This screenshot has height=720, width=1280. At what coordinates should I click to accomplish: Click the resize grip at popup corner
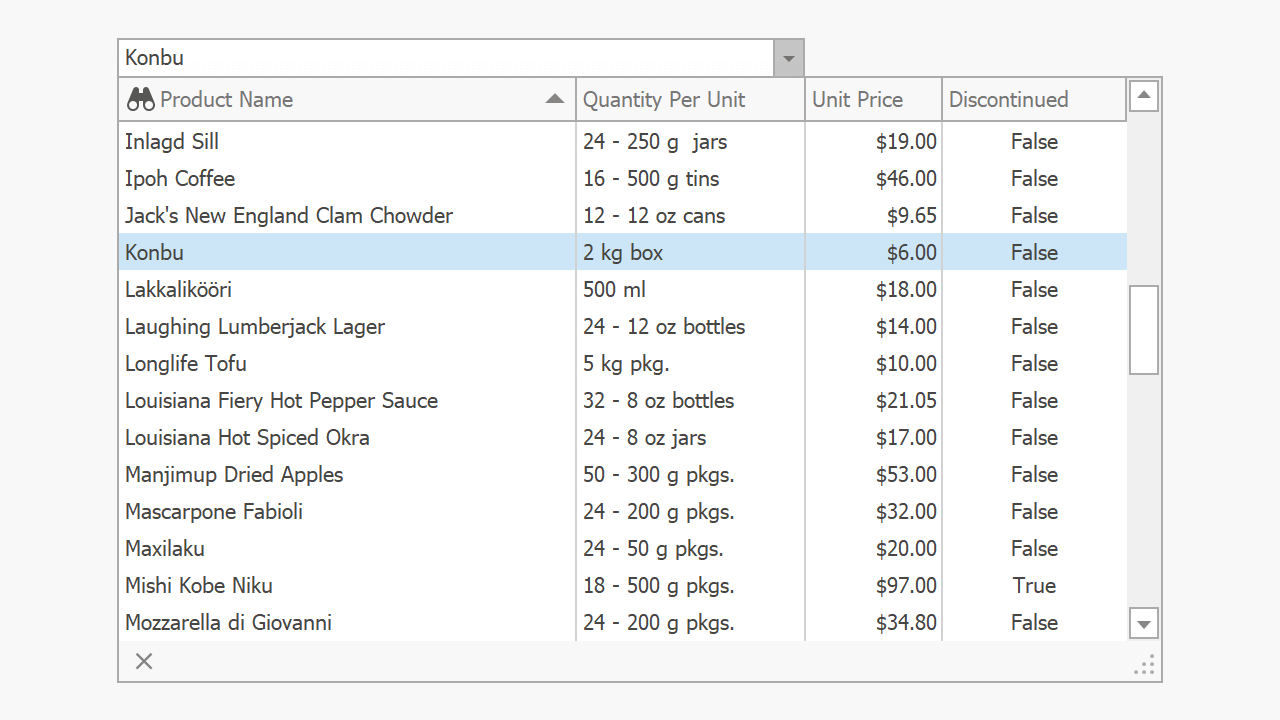coord(1145,665)
